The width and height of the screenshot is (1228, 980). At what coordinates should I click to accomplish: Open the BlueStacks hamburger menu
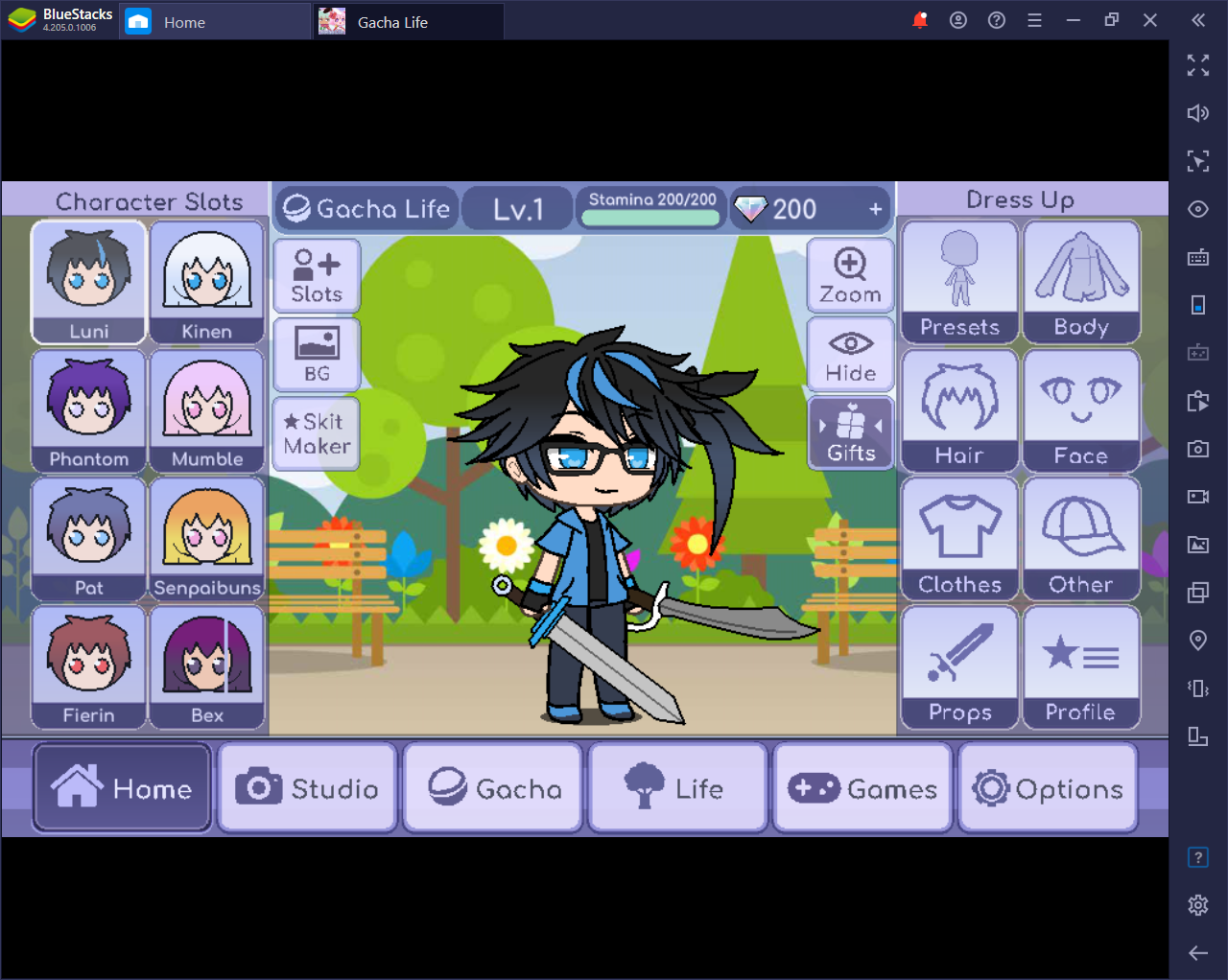[x=1034, y=20]
